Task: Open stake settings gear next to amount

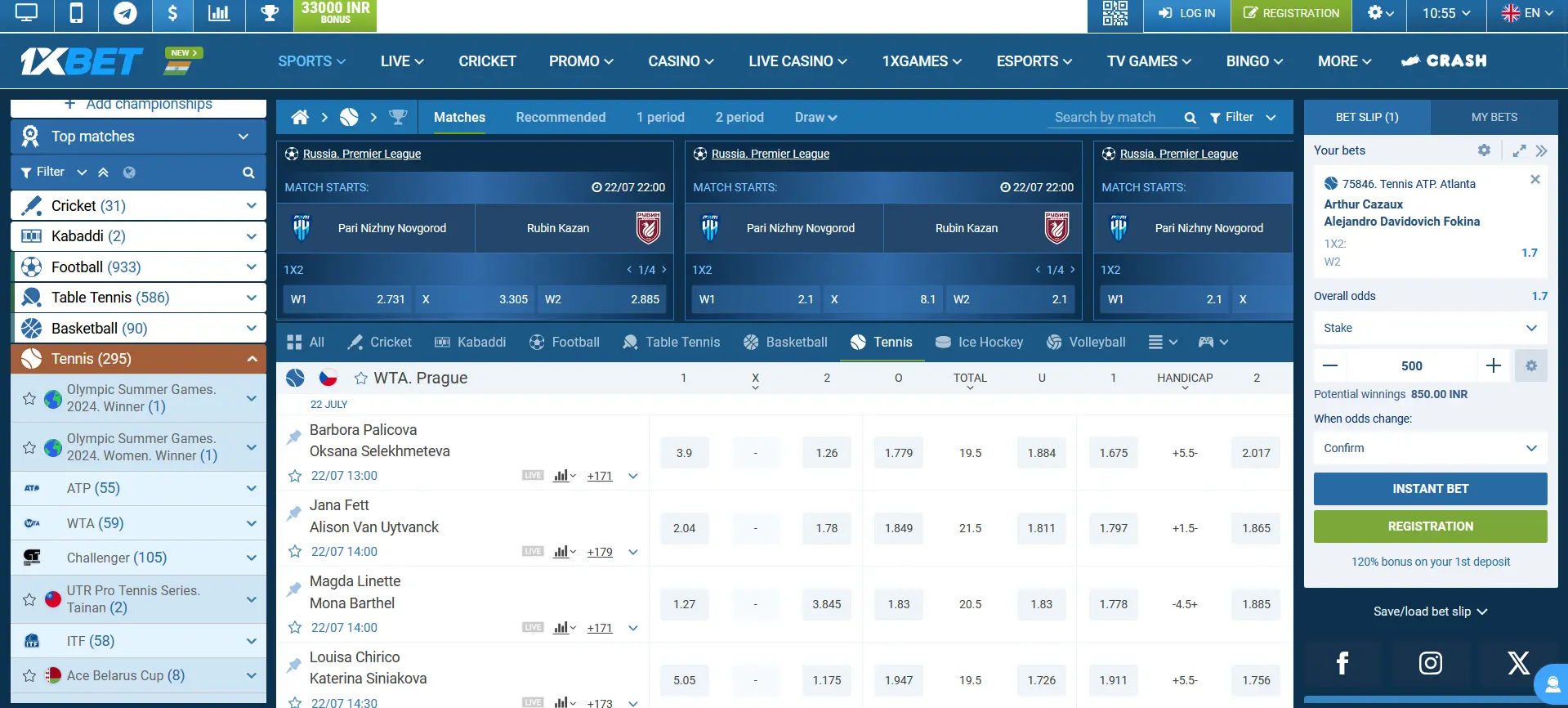Action: [x=1531, y=366]
